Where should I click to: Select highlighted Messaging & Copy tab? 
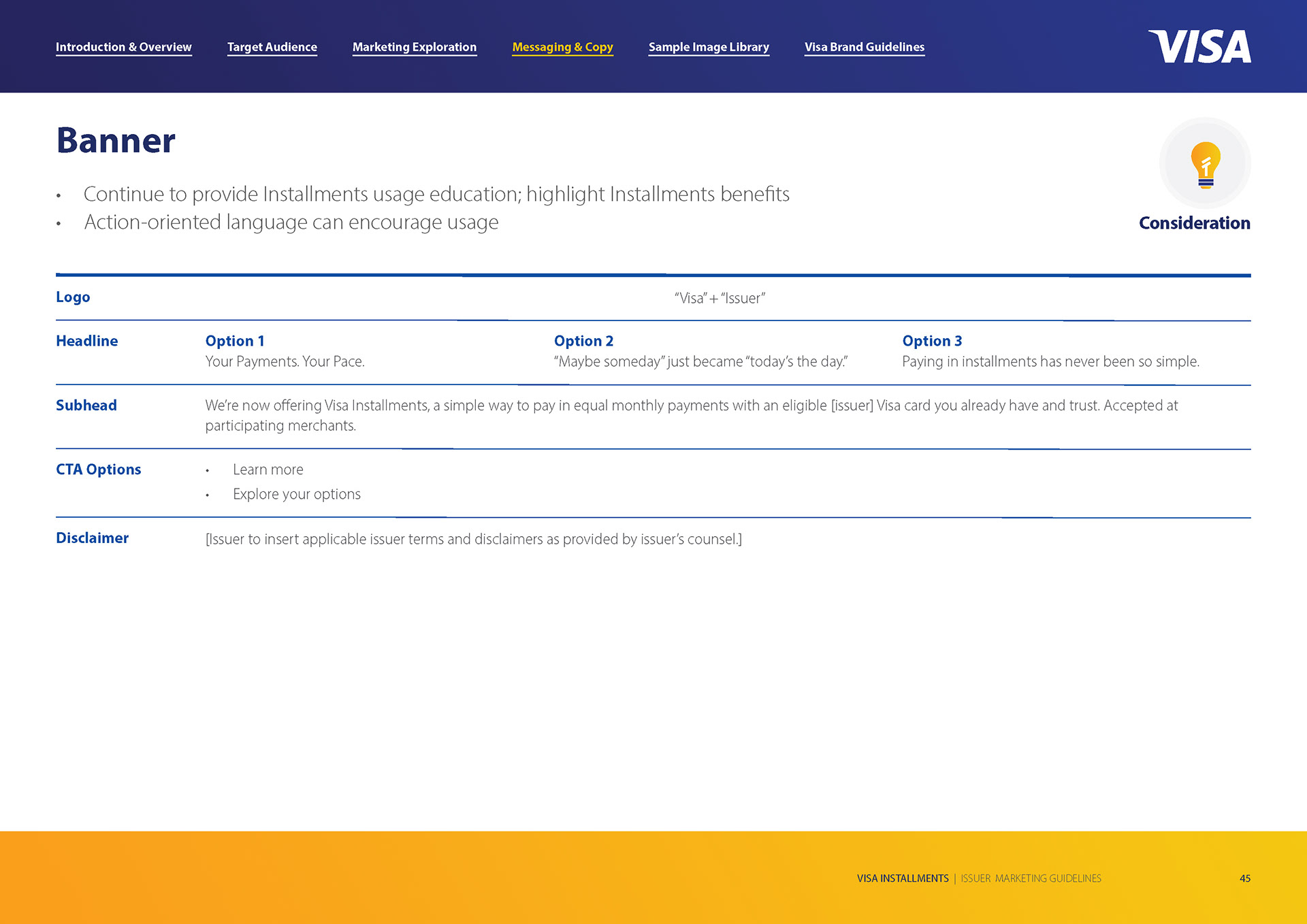click(x=562, y=47)
